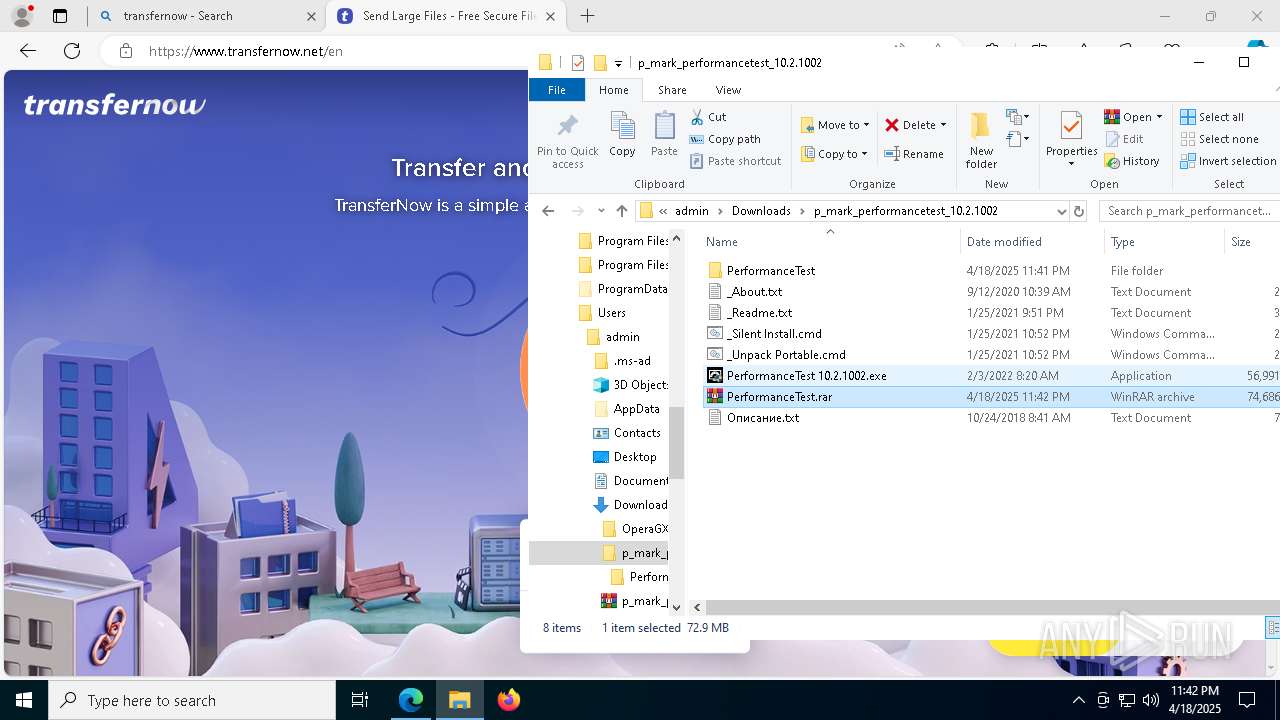Expand the Delete dropdown arrow
Screen dimensions: 1280x720
coord(944,125)
